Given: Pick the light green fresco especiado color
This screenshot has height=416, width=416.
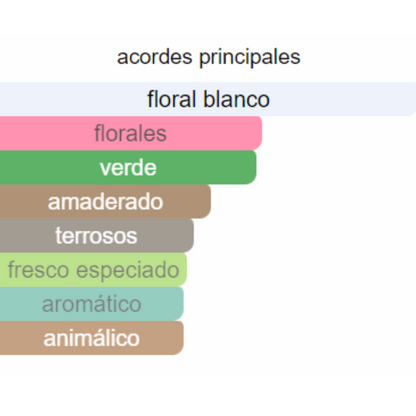Looking at the screenshot, I should pos(183,270).
